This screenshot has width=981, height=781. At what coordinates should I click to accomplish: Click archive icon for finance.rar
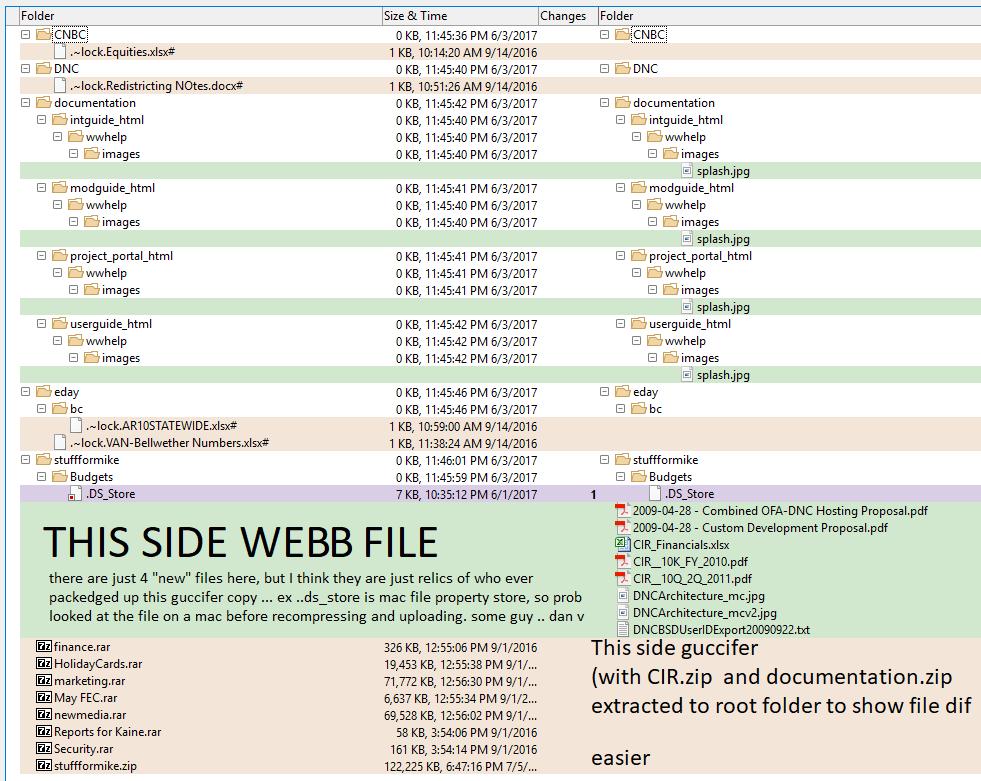pyautogui.click(x=44, y=646)
